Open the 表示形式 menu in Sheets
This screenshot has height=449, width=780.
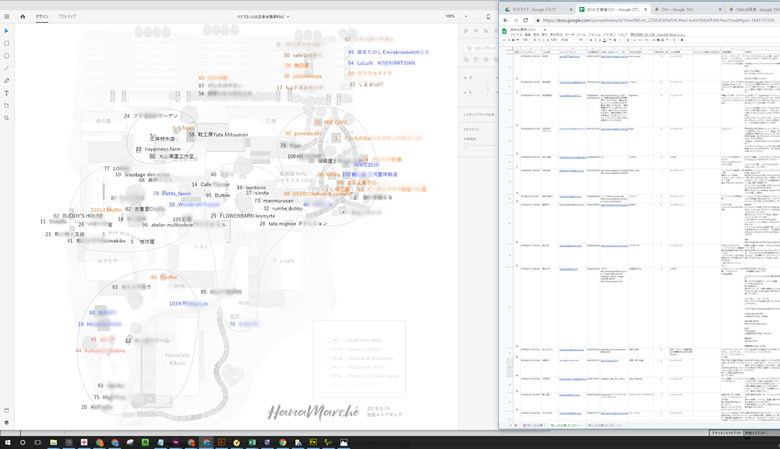click(556, 35)
